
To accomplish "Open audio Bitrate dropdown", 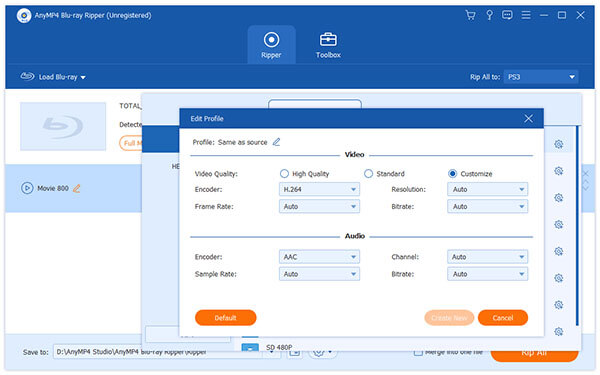I will point(488,274).
